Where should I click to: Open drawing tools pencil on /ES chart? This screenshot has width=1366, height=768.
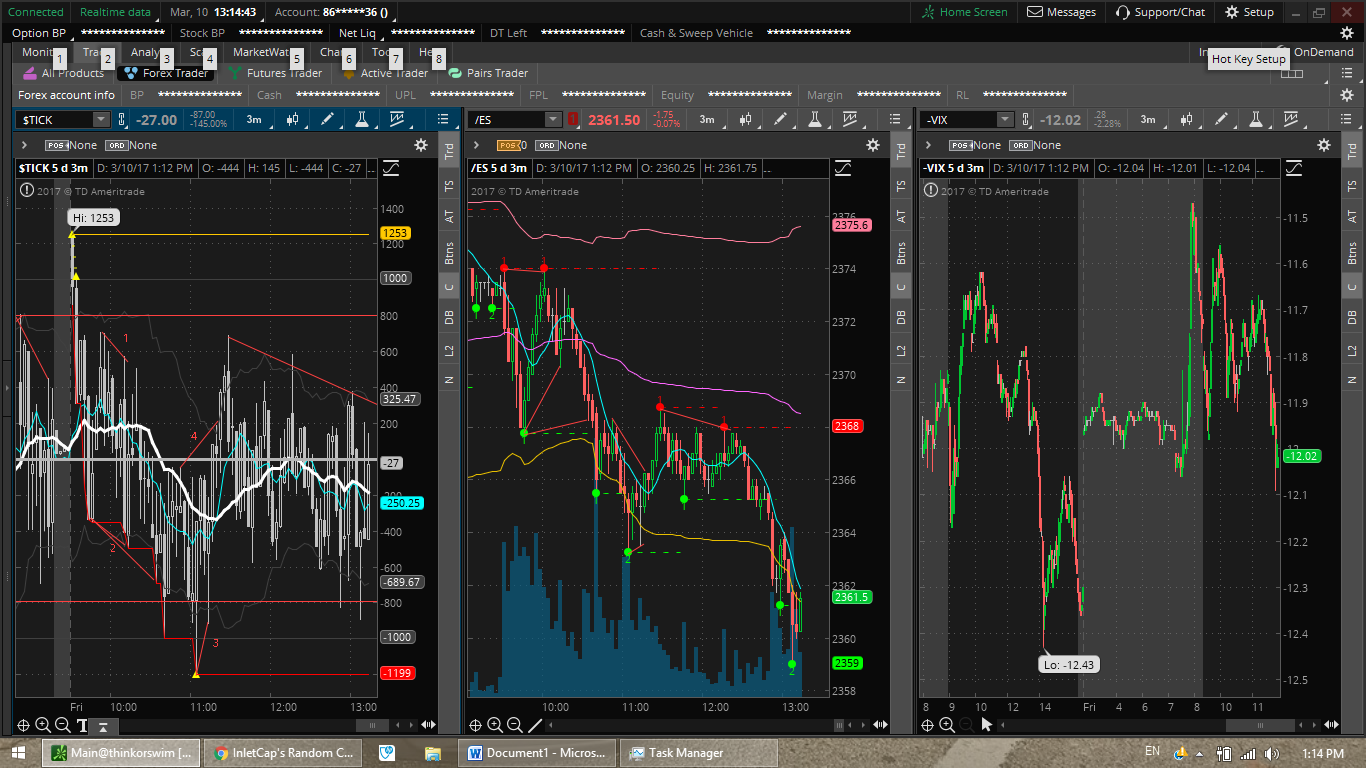point(781,119)
